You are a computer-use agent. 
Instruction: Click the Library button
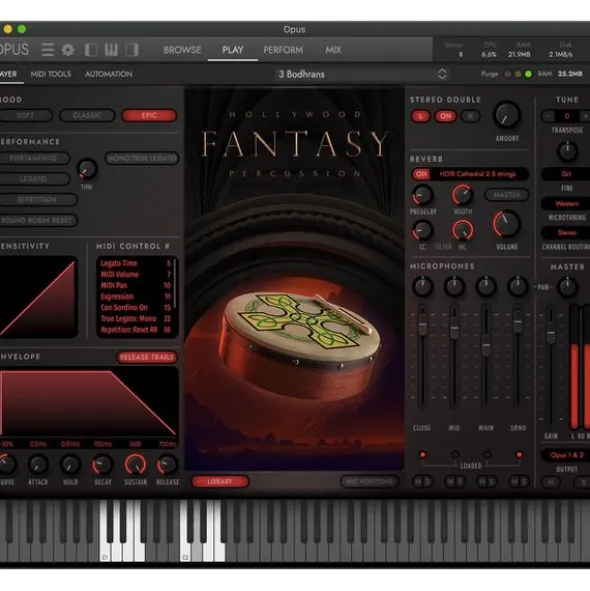click(220, 481)
